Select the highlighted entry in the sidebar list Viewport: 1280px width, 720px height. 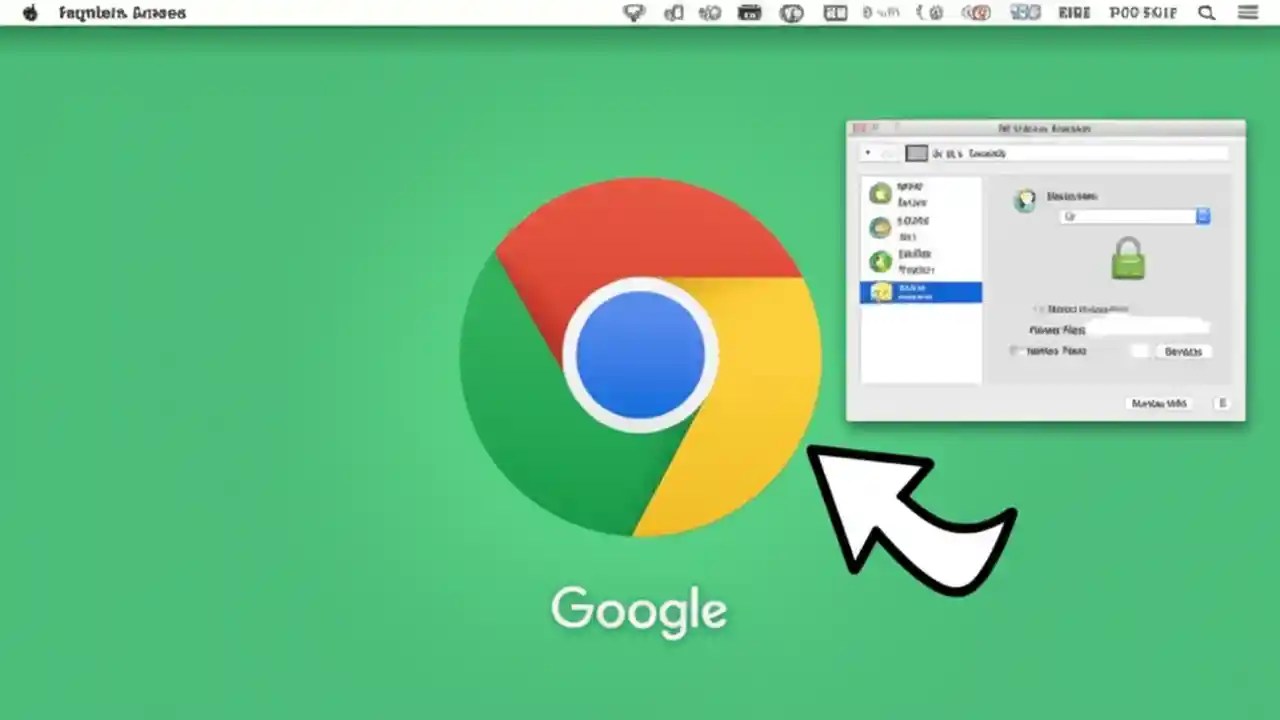click(921, 292)
